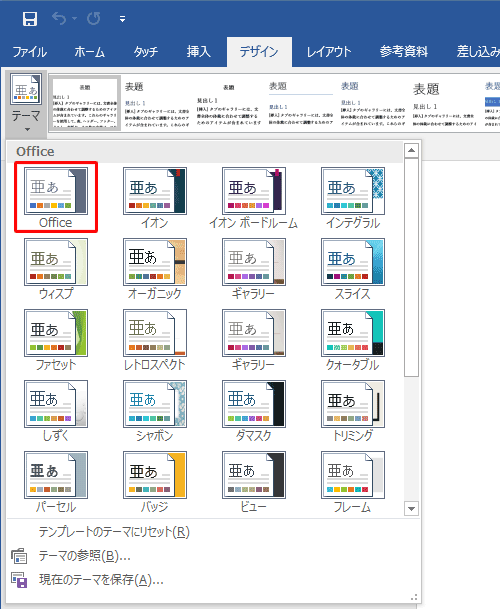500x609 pixels.
Task: Apply the しずく theme
Action: point(56,411)
